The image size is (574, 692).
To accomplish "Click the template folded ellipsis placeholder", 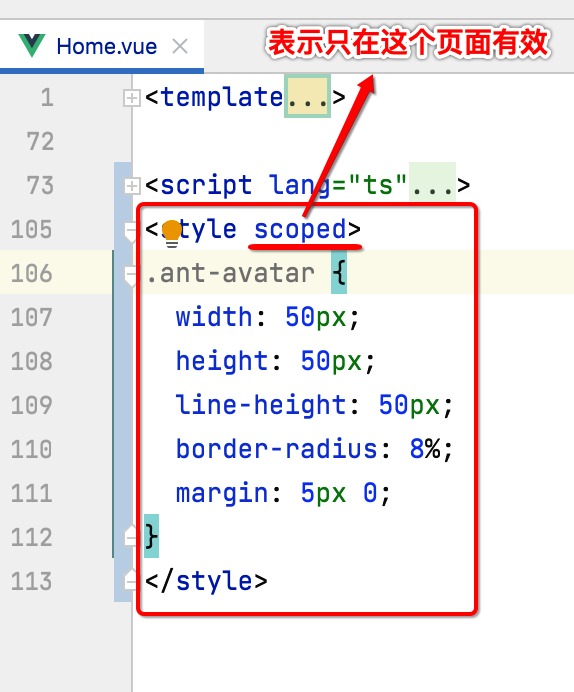I will [308, 97].
